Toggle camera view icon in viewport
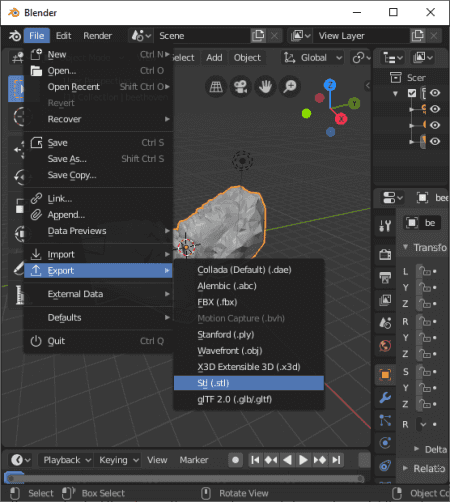The image size is (450, 502). pos(240,87)
